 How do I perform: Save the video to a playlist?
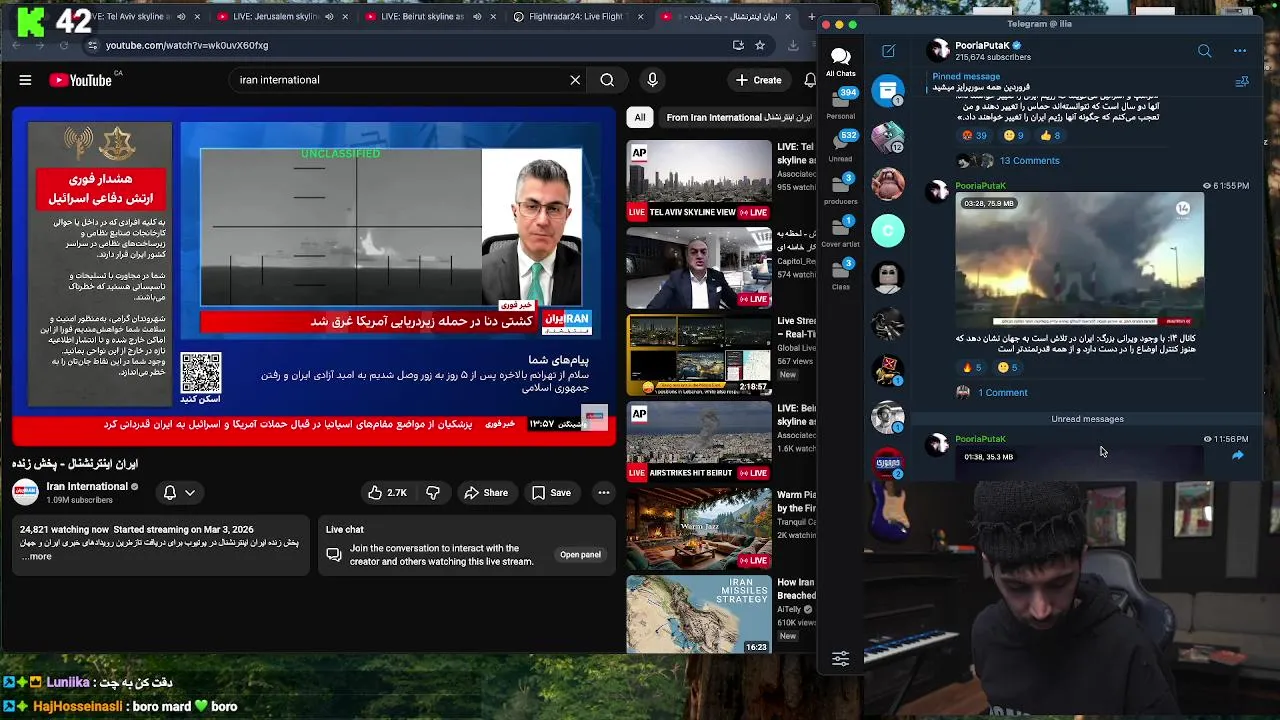pos(552,492)
